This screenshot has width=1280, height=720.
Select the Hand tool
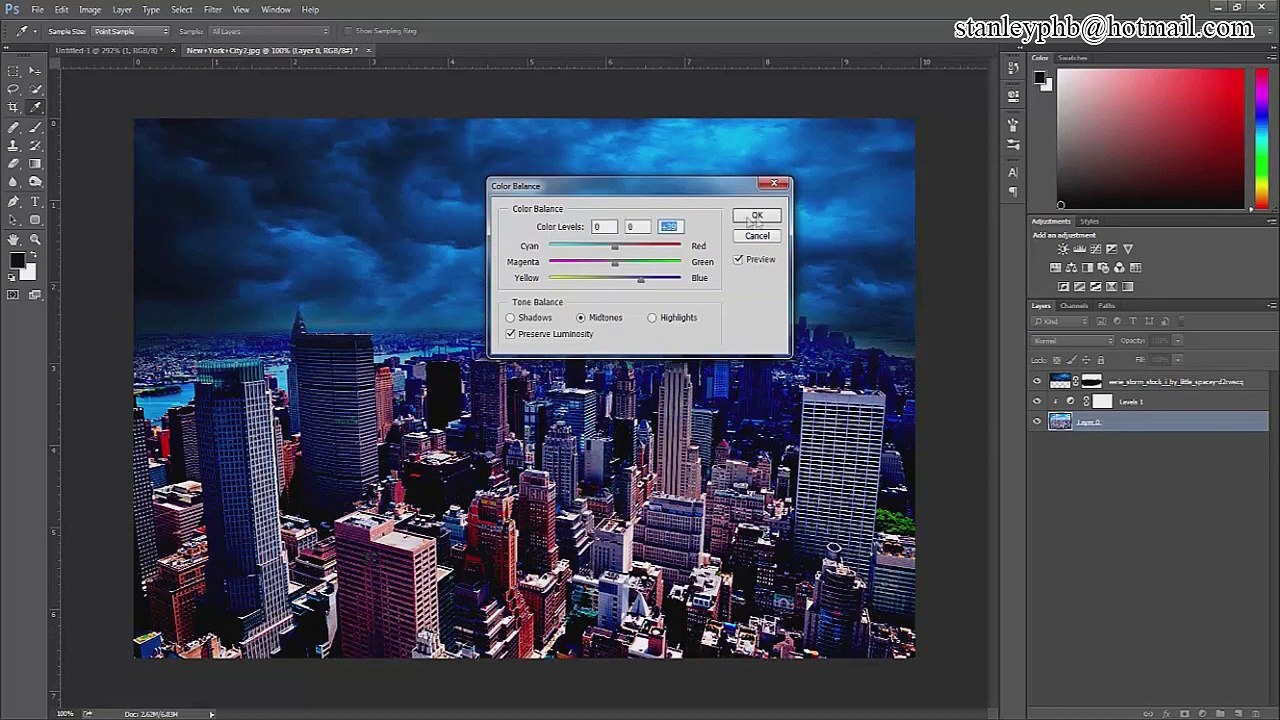pyautogui.click(x=13, y=239)
